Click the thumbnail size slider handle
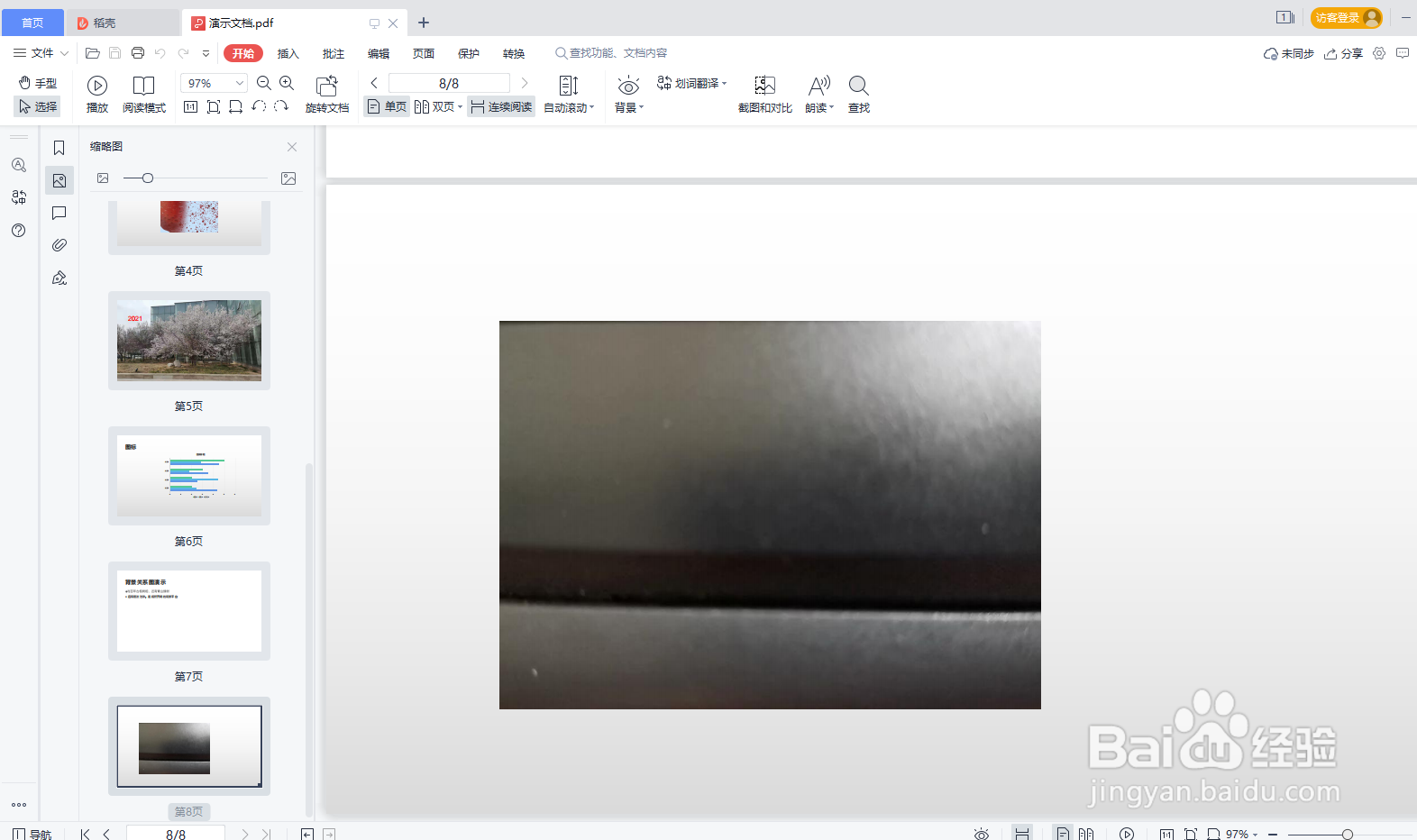The height and width of the screenshot is (840, 1417). [148, 178]
